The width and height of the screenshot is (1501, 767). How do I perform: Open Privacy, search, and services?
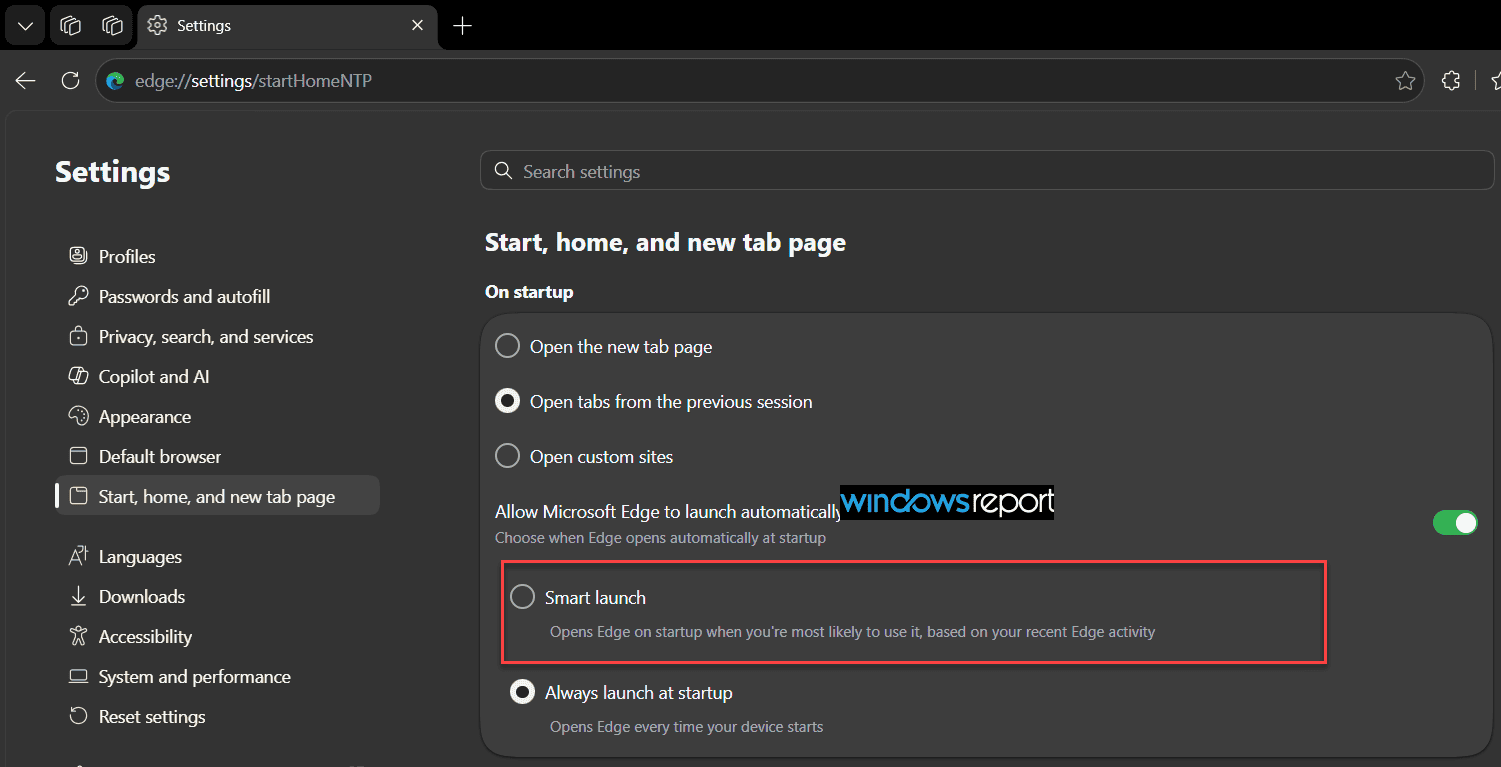pos(218,337)
